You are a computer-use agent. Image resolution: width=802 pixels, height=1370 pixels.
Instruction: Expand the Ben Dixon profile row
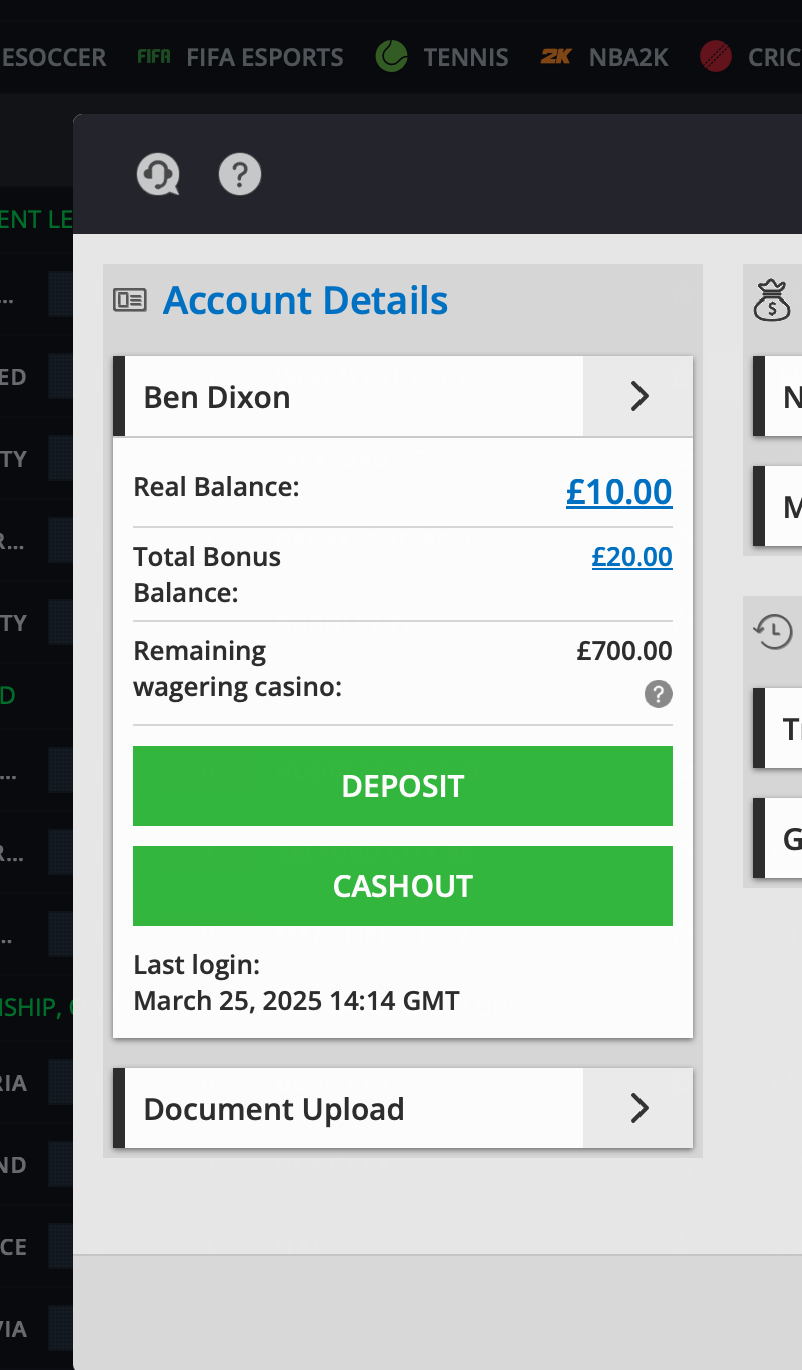click(x=638, y=397)
